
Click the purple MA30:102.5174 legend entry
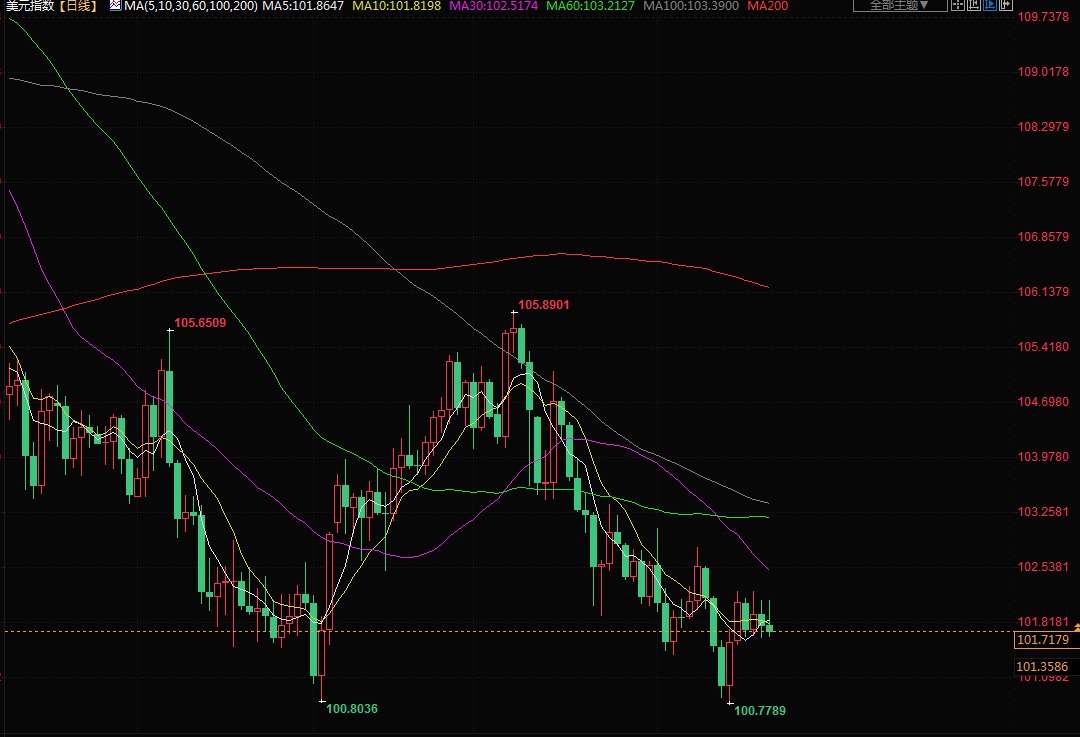click(494, 6)
